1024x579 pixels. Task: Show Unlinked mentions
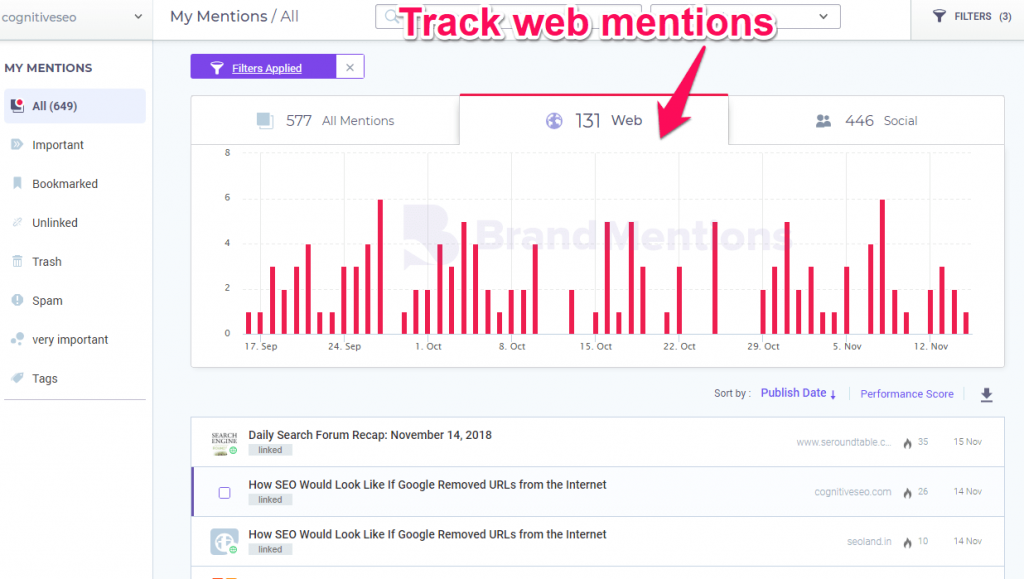[x=55, y=223]
